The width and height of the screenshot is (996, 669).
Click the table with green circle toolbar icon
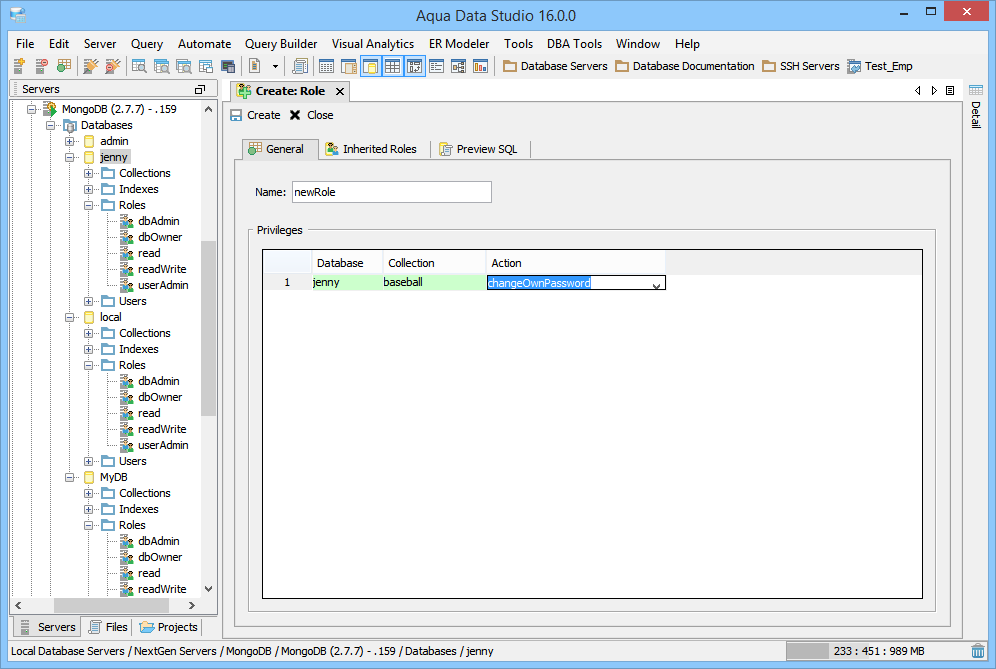(x=64, y=65)
